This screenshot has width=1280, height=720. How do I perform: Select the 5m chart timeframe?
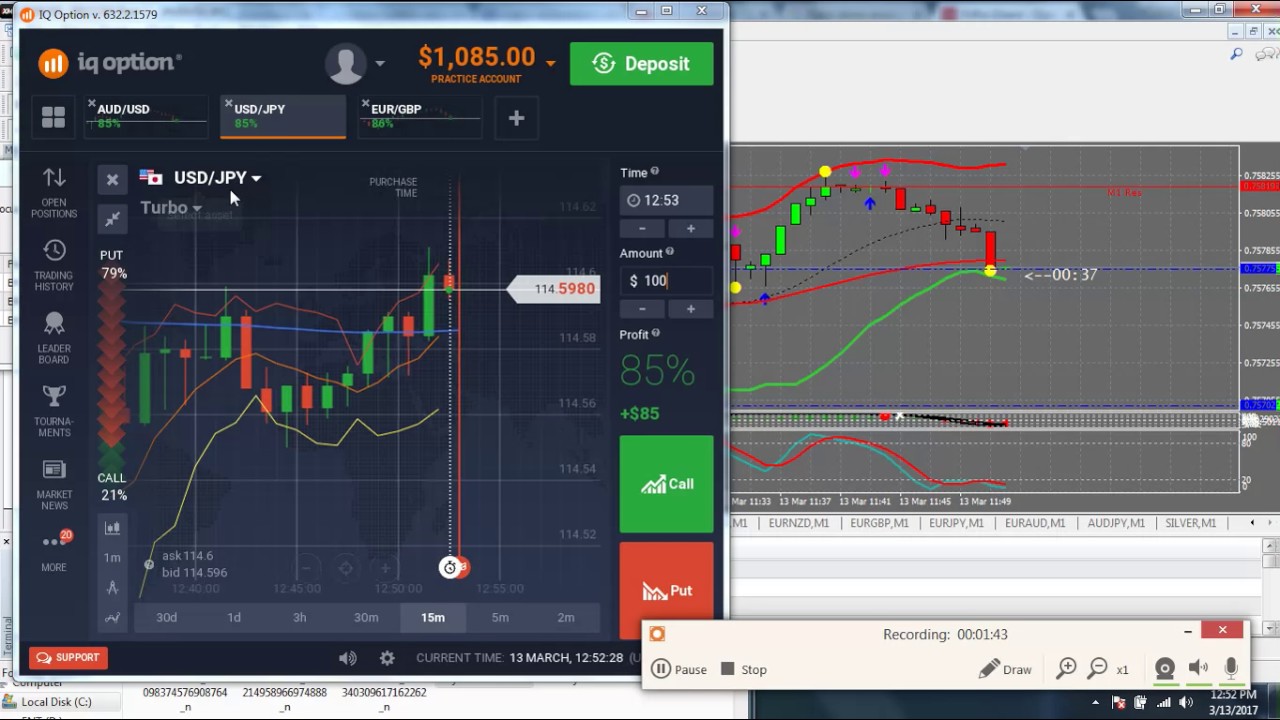coord(500,617)
